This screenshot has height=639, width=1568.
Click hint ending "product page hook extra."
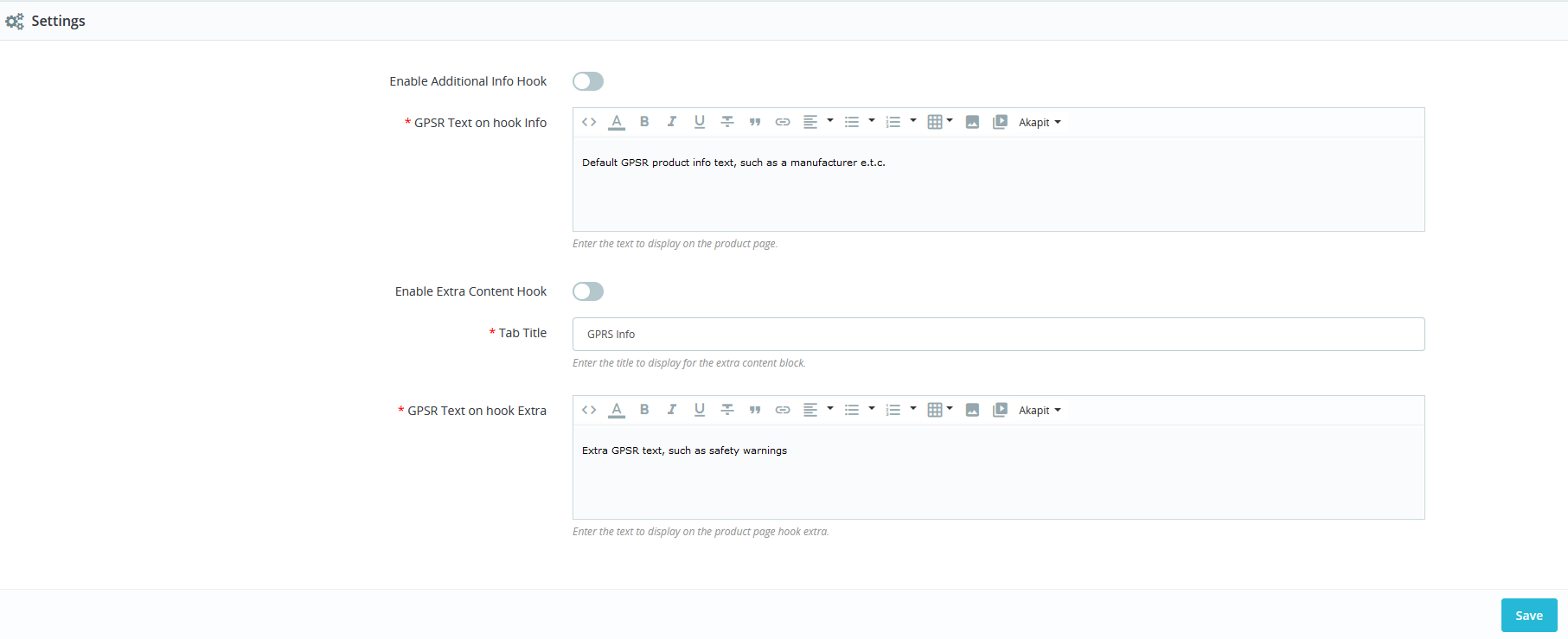pos(701,532)
